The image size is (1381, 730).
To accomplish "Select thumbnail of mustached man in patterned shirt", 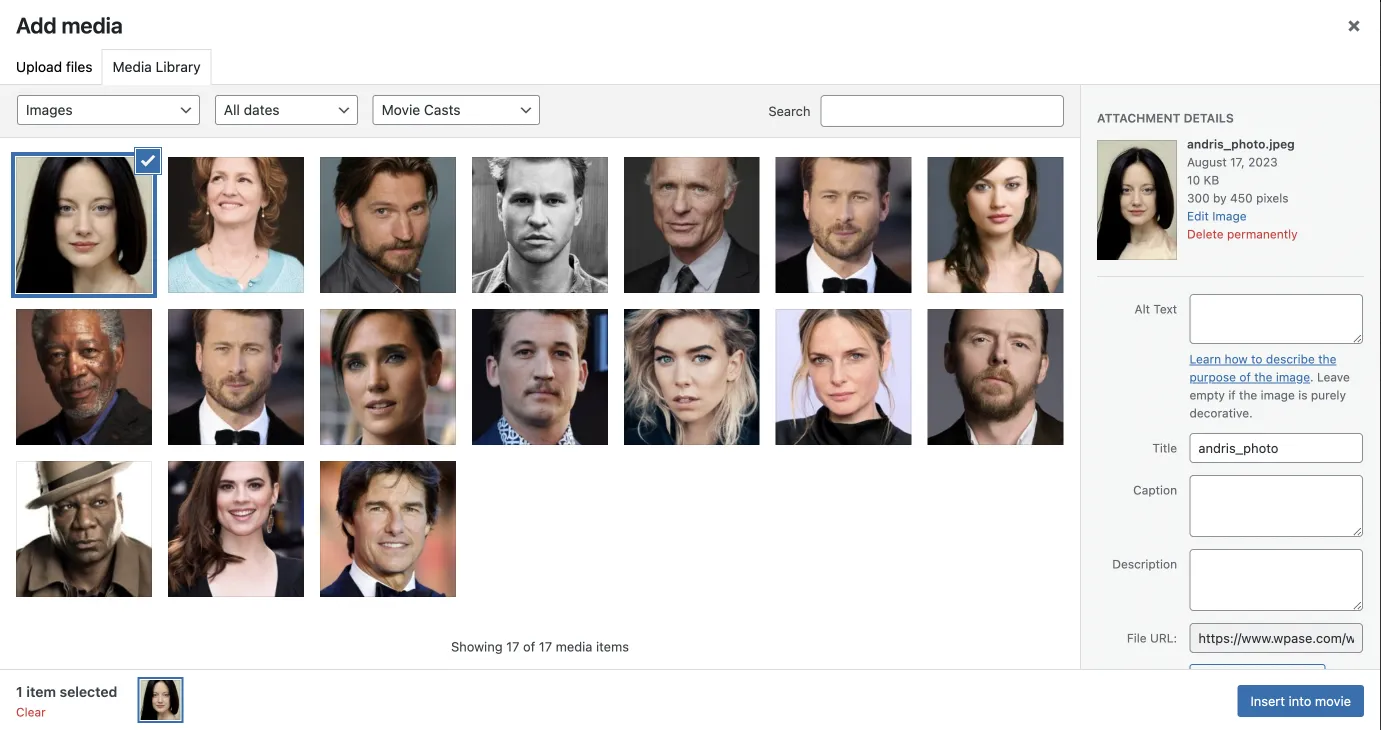I will (540, 377).
